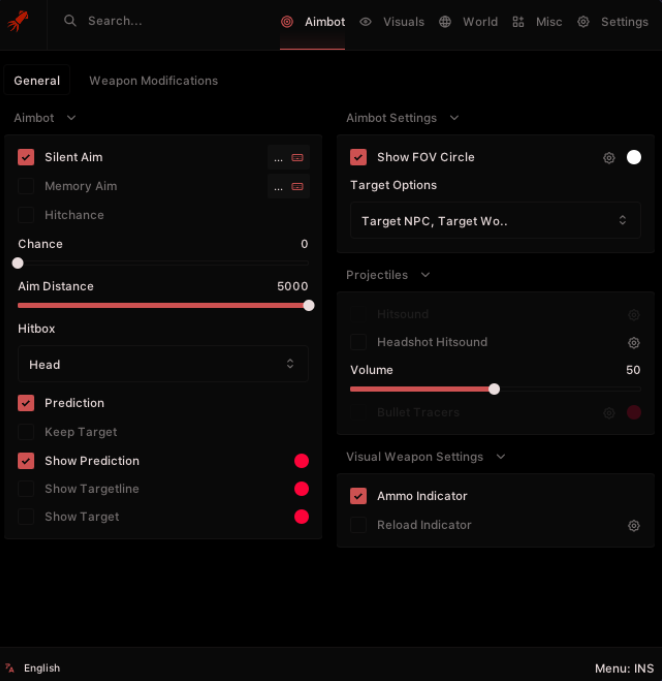The width and height of the screenshot is (662, 681).
Task: Enable the Keep Target checkbox
Action: click(26, 432)
